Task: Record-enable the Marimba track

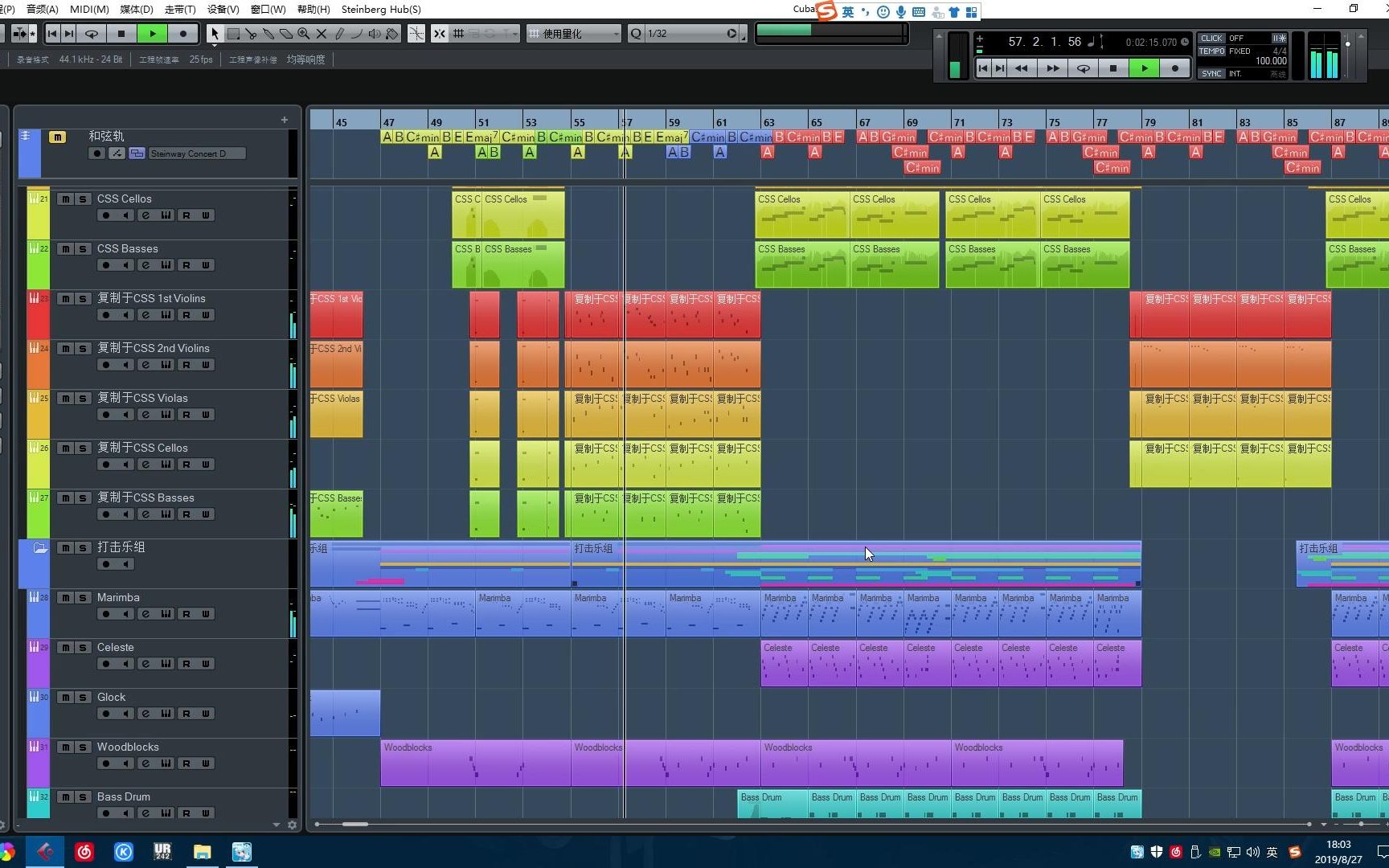Action: click(106, 614)
